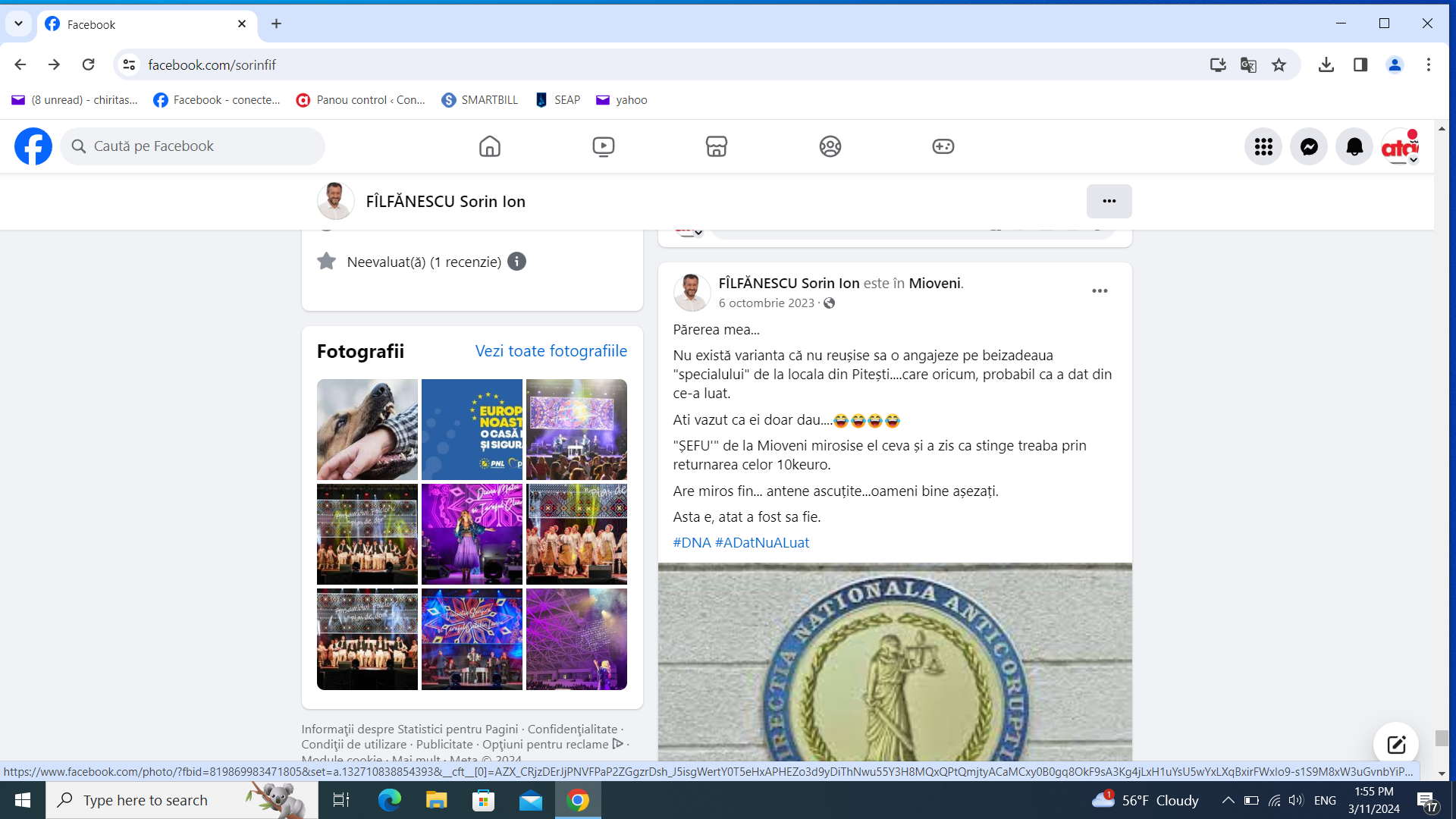
Task: Open Facebook Home feed icon
Action: (x=490, y=146)
